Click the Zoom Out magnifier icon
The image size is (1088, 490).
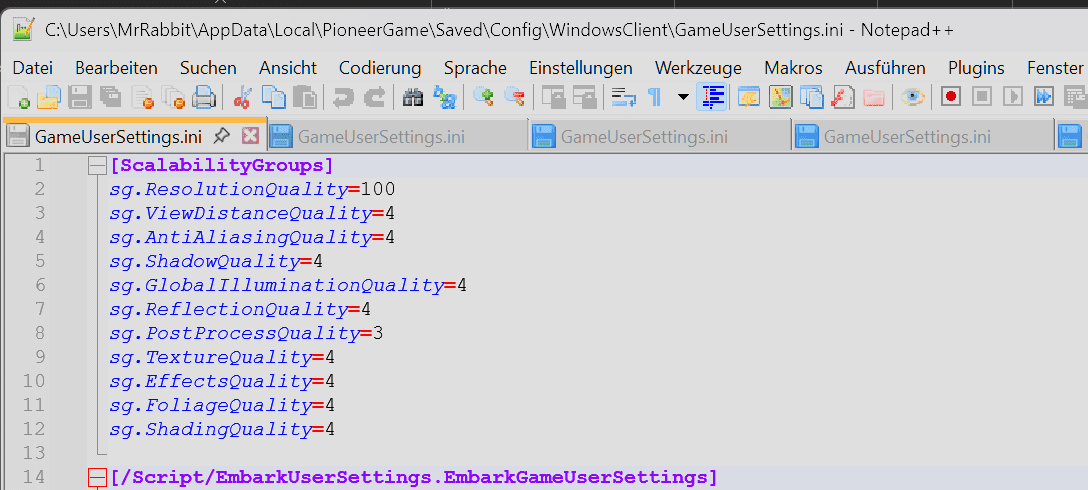click(515, 97)
